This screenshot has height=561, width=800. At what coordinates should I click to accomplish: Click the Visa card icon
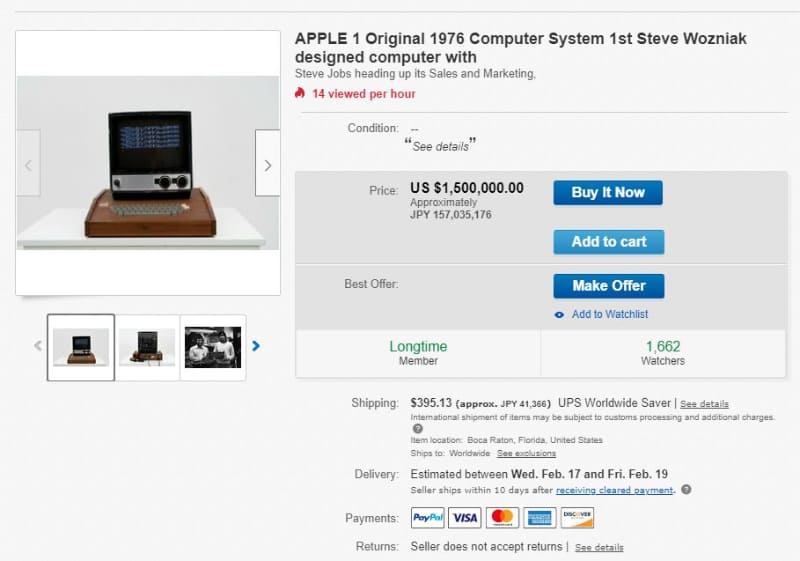465,518
